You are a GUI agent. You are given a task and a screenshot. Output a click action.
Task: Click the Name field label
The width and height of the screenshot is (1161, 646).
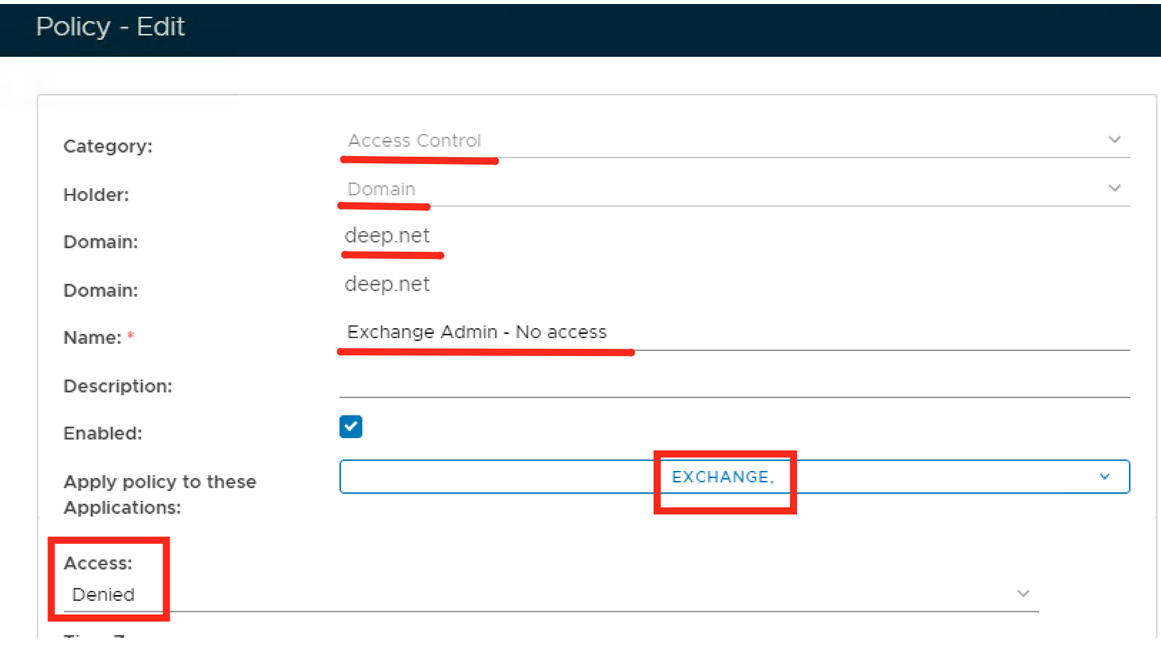click(x=92, y=338)
